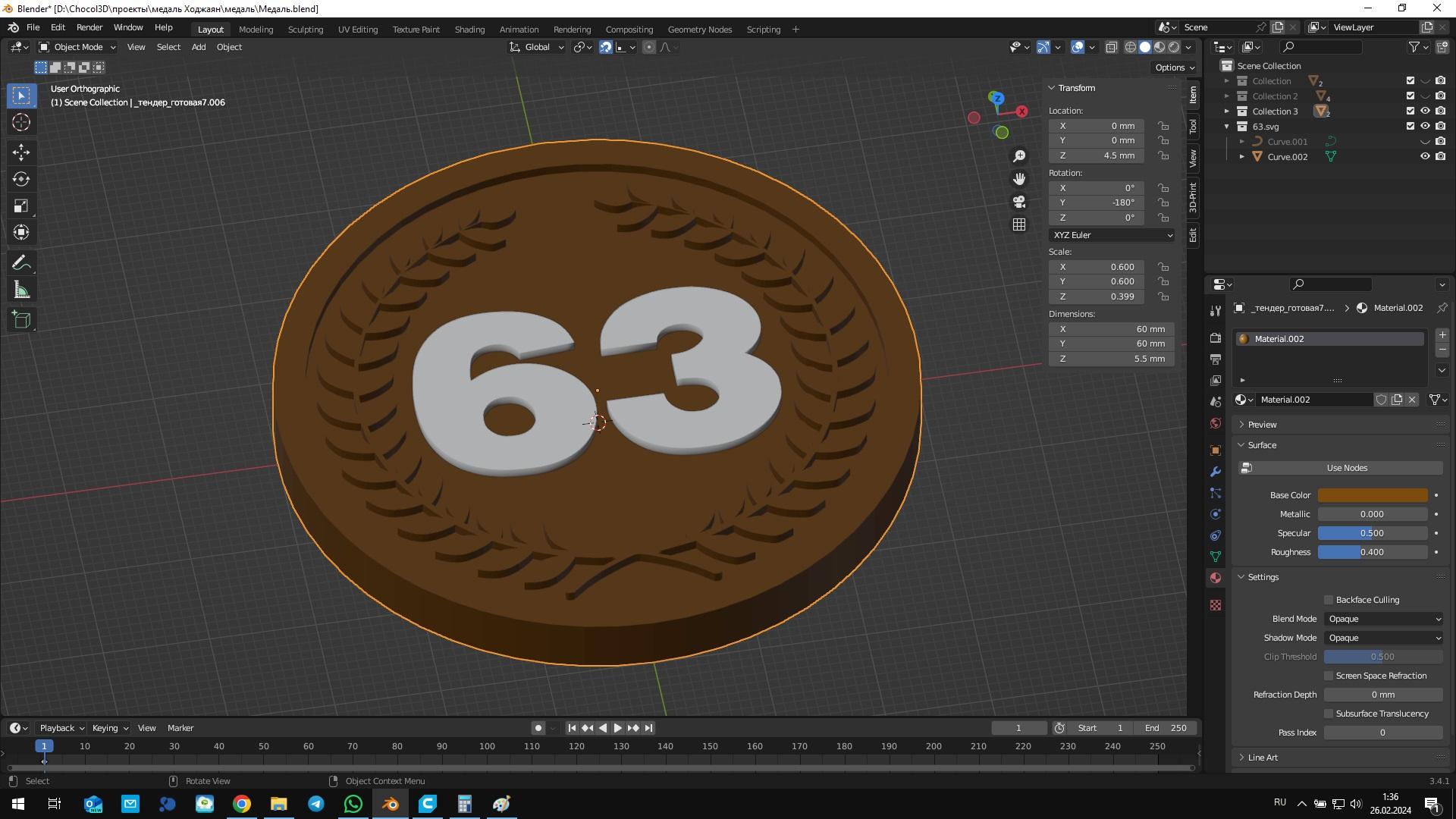Open the Object properties tab

1216,450
